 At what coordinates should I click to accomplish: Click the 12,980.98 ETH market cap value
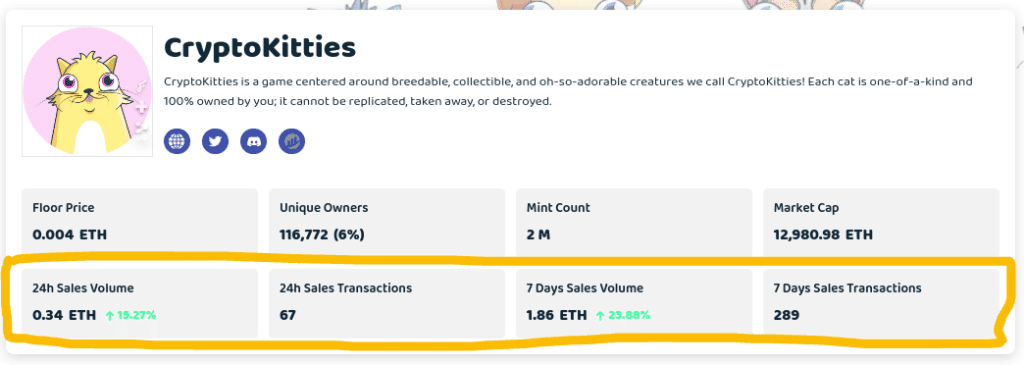pyautogui.click(x=823, y=235)
